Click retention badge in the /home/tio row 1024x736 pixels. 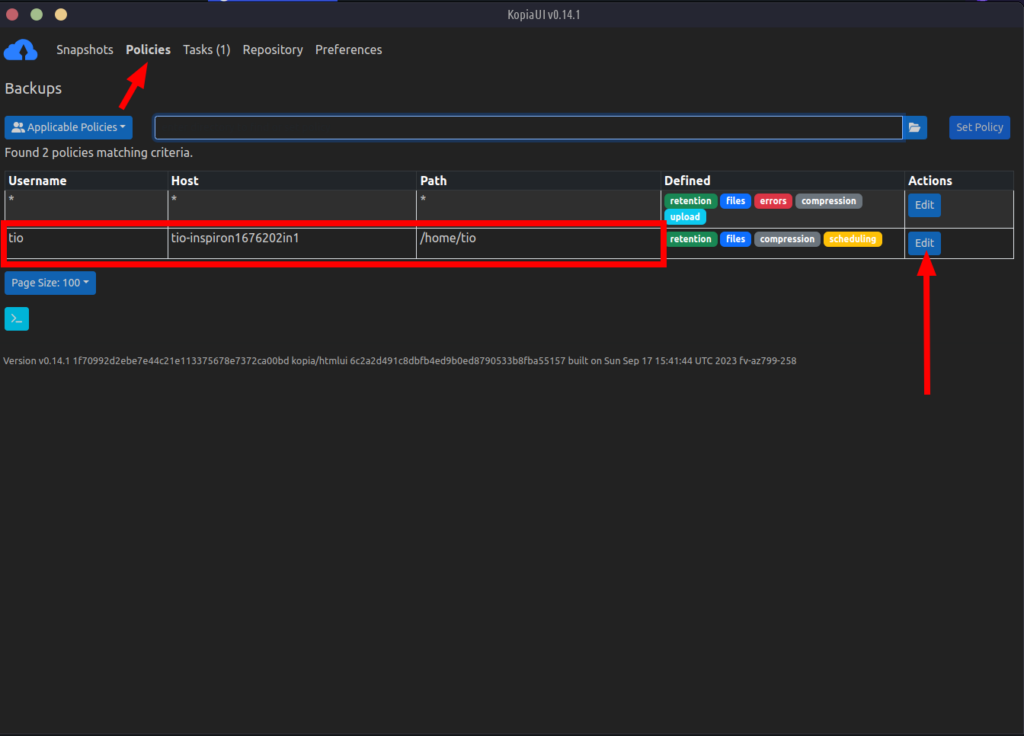[x=690, y=239]
